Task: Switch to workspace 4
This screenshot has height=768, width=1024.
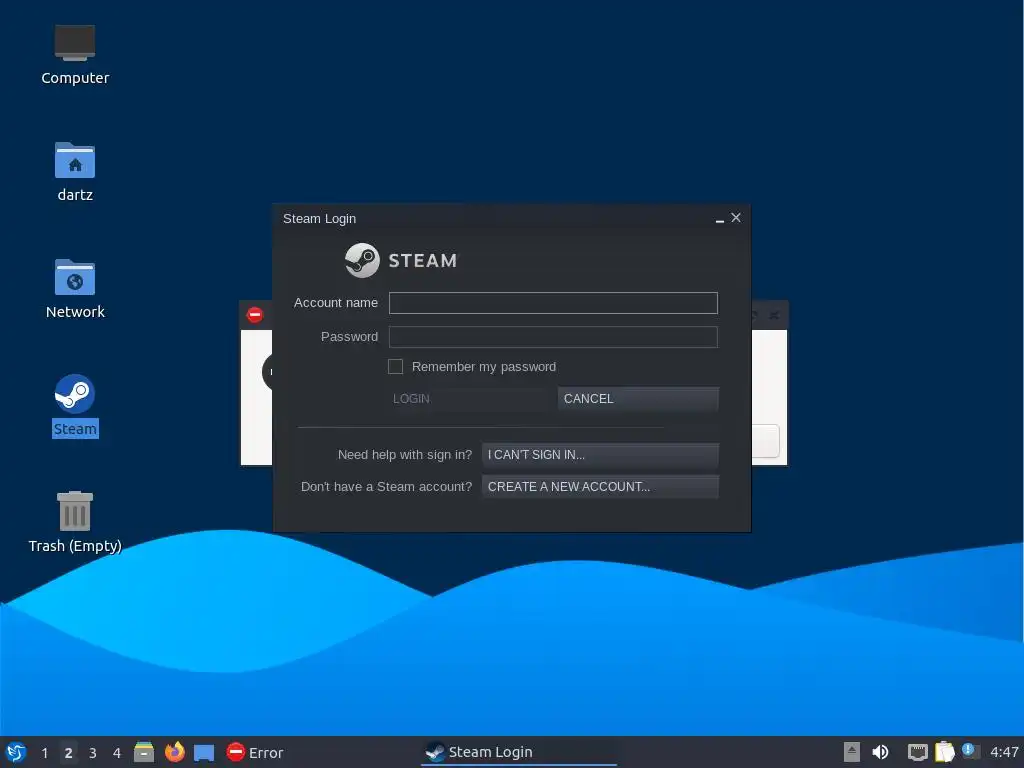Action: 117,753
